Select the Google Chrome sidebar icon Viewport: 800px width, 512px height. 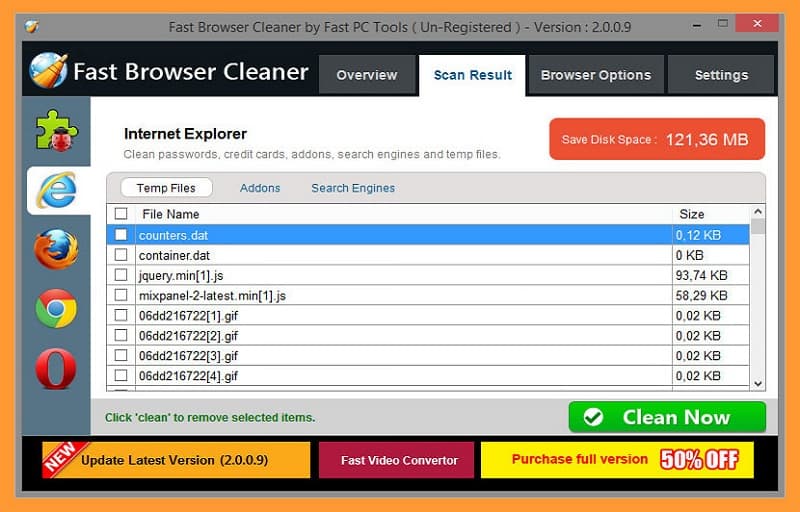pos(56,309)
